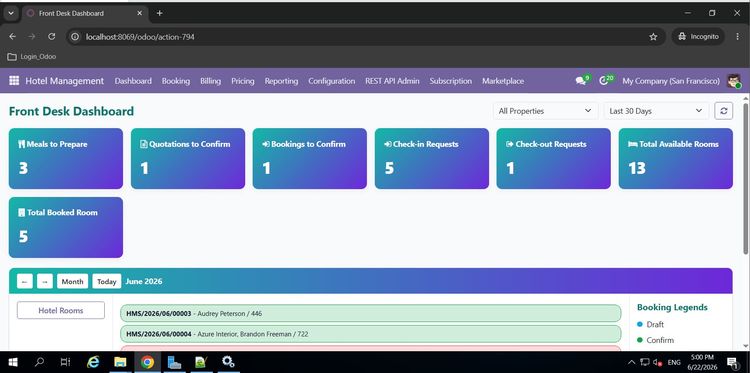Open the Dashboard menu
The height and width of the screenshot is (373, 750).
133,81
